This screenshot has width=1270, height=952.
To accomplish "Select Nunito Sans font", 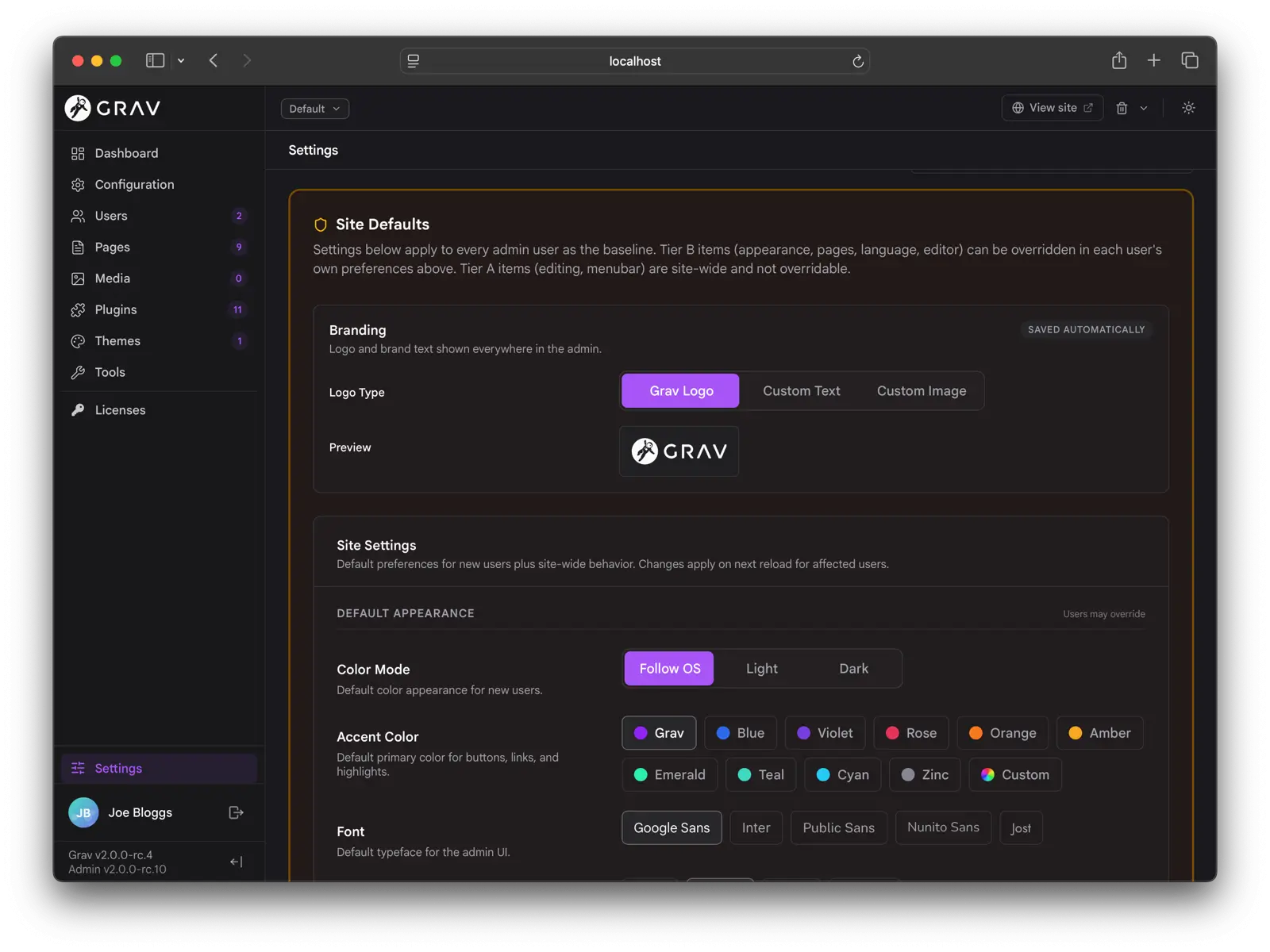I will pyautogui.click(x=943, y=827).
